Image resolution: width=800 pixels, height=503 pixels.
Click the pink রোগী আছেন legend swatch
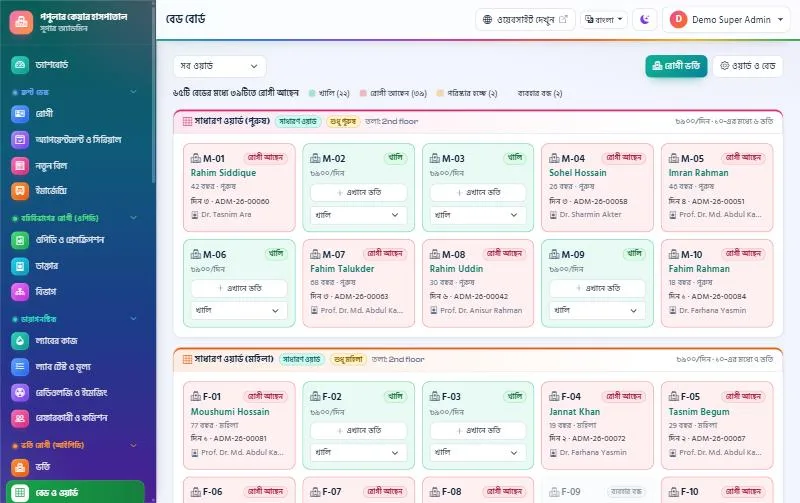(x=363, y=93)
